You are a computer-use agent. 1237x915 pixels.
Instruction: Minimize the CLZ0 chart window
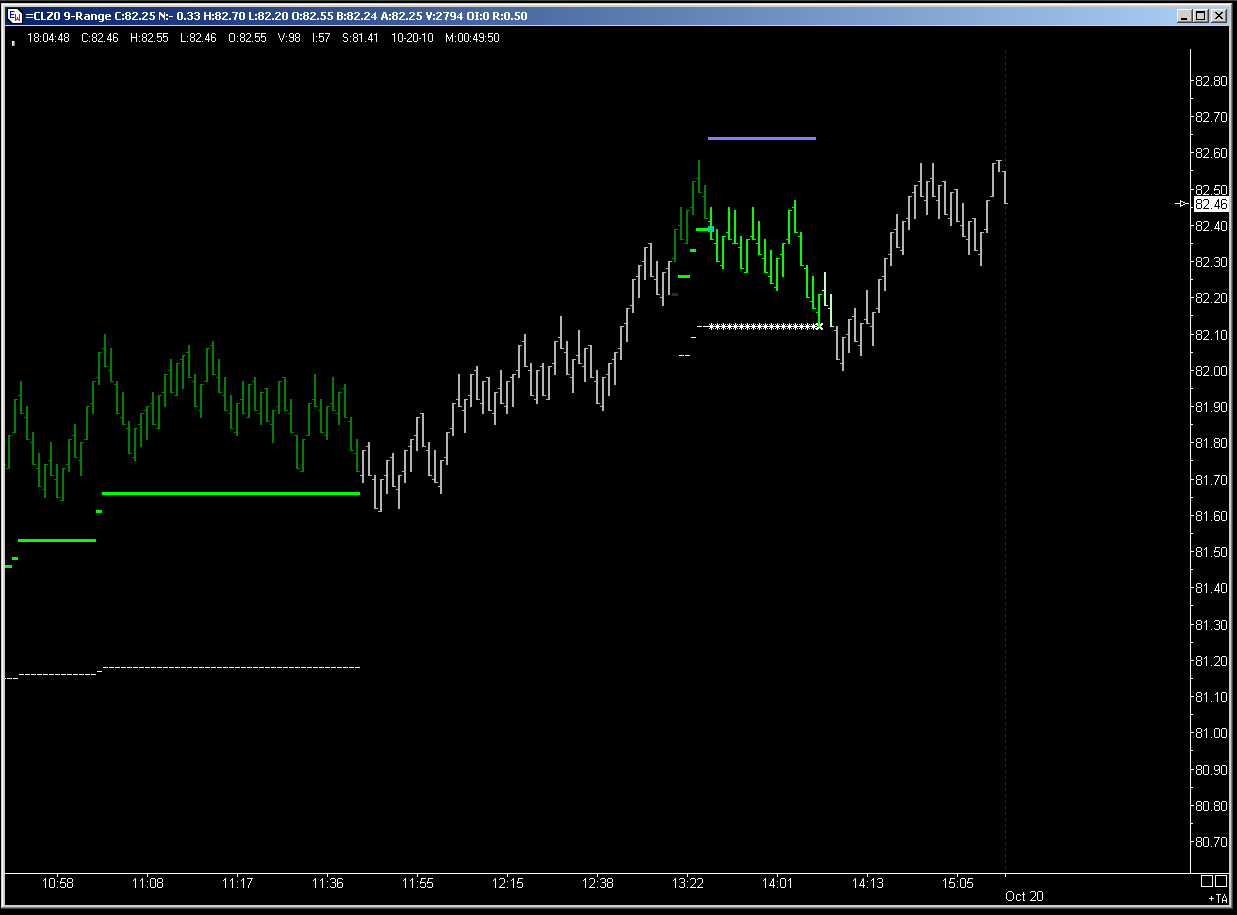[x=1185, y=15]
